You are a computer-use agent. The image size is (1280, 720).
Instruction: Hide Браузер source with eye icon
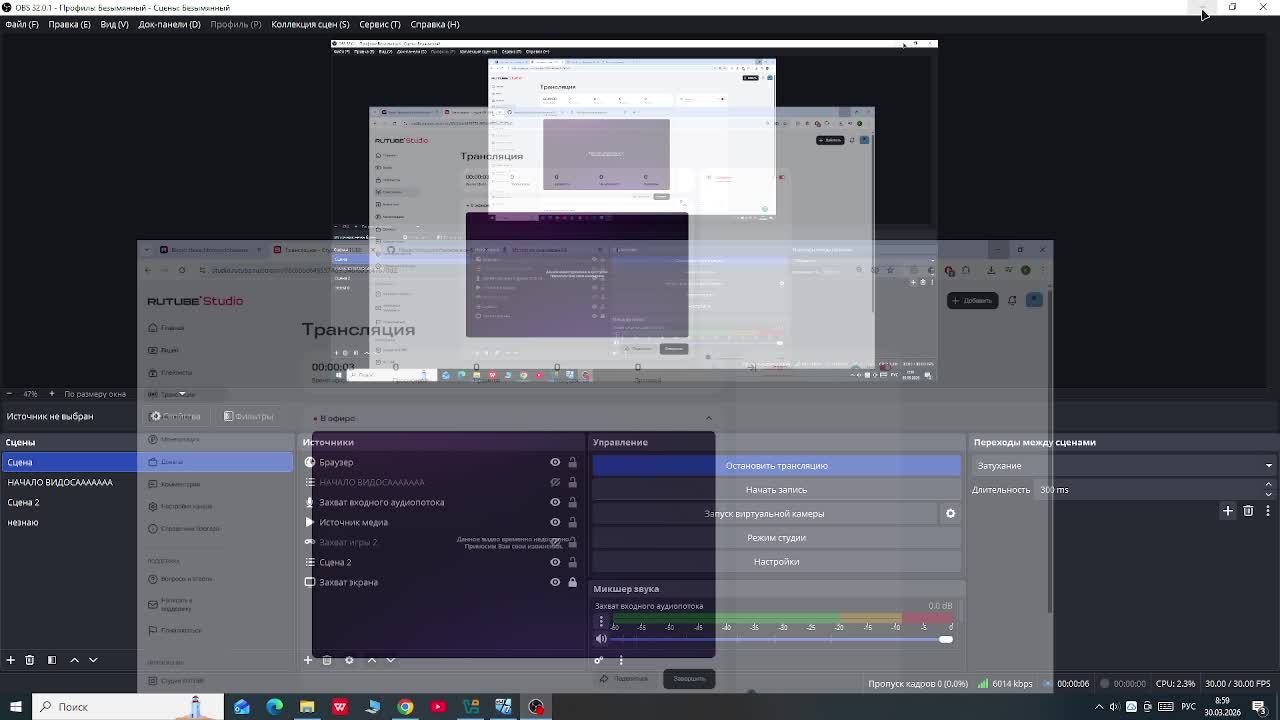(555, 462)
